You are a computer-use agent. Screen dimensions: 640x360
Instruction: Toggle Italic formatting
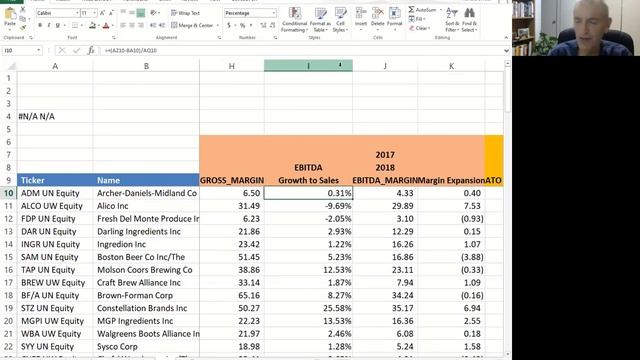(x=49, y=25)
